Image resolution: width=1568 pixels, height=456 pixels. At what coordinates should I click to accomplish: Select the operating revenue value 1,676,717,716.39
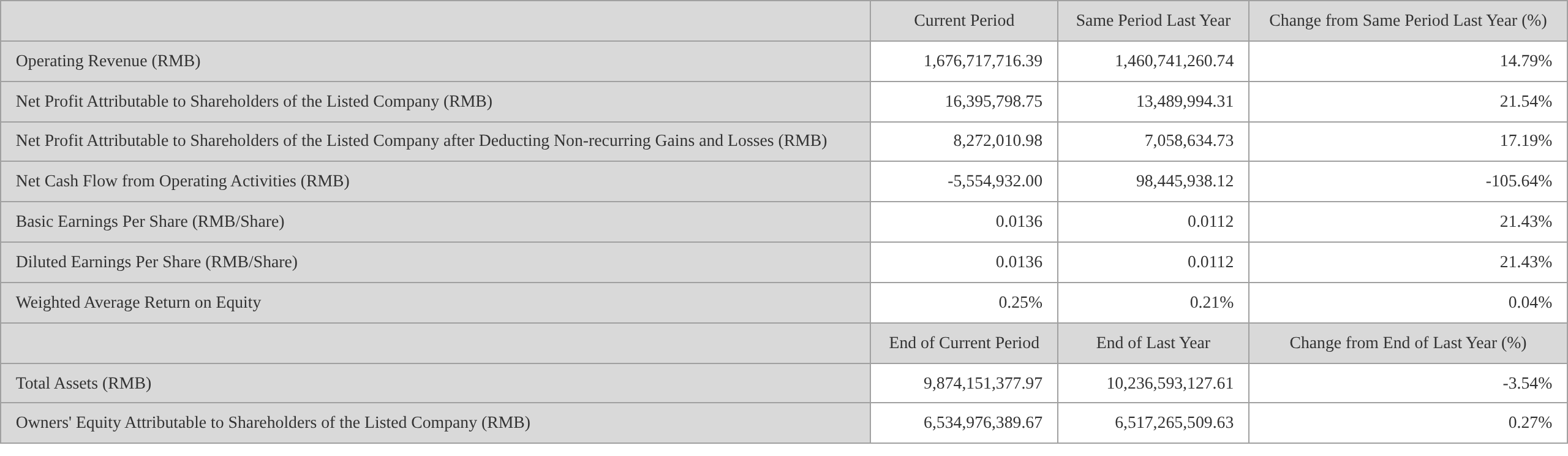982,61
